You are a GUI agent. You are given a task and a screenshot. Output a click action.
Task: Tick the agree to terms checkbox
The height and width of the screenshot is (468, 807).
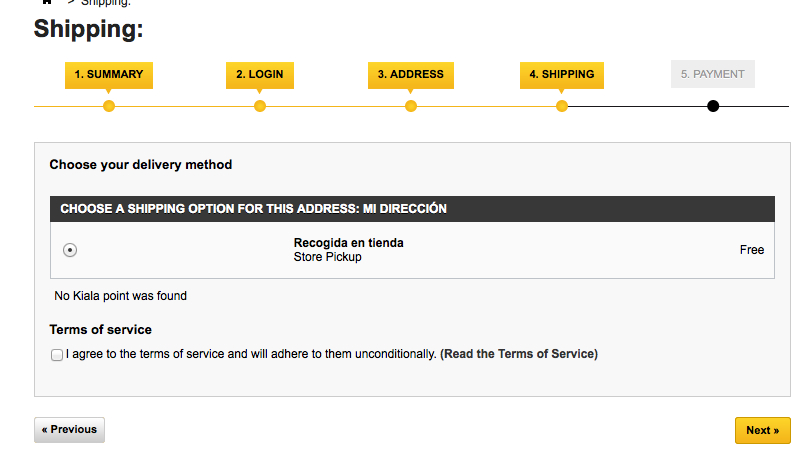(x=57, y=355)
